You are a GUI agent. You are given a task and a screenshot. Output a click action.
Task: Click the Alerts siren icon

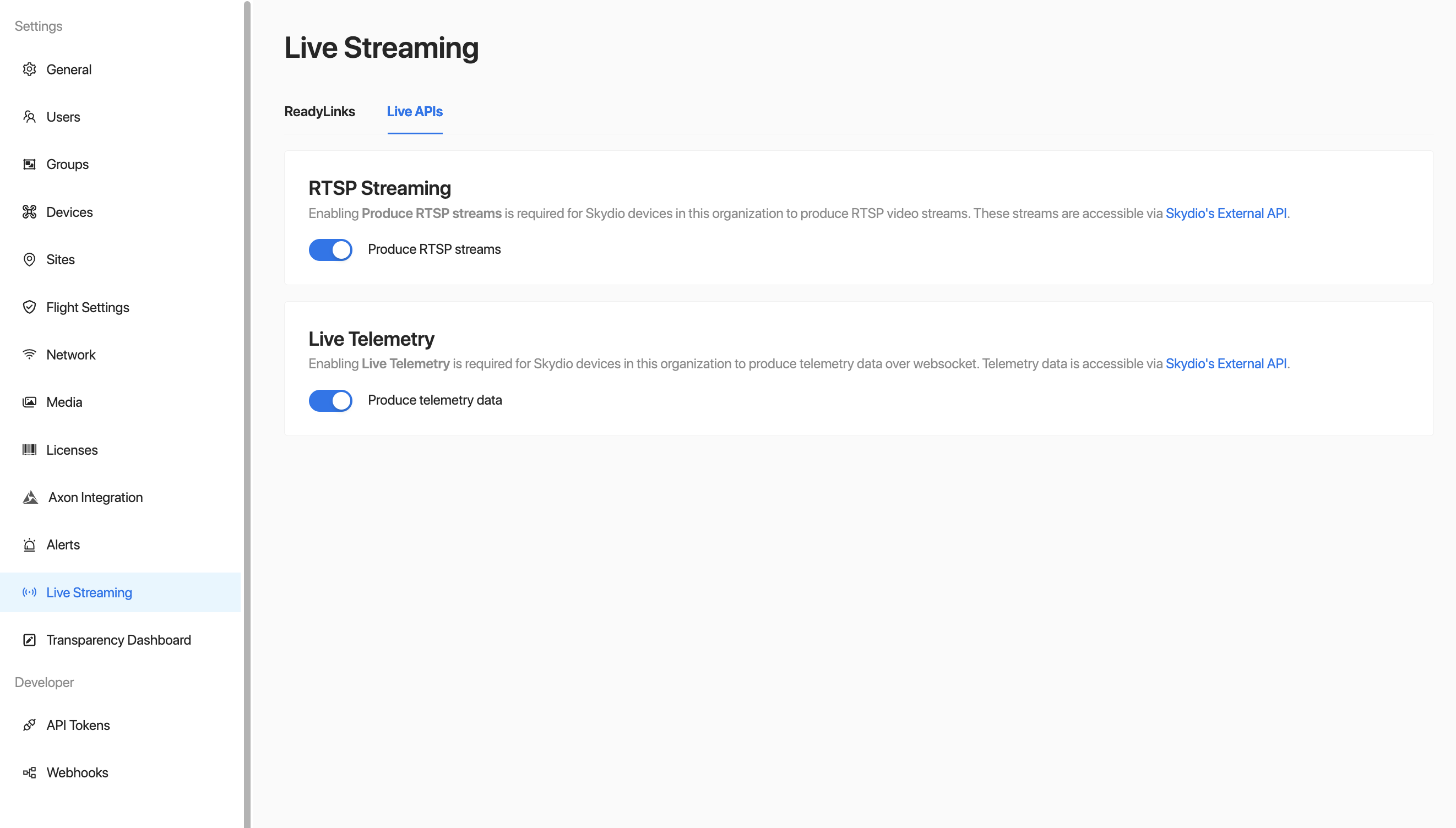(30, 545)
